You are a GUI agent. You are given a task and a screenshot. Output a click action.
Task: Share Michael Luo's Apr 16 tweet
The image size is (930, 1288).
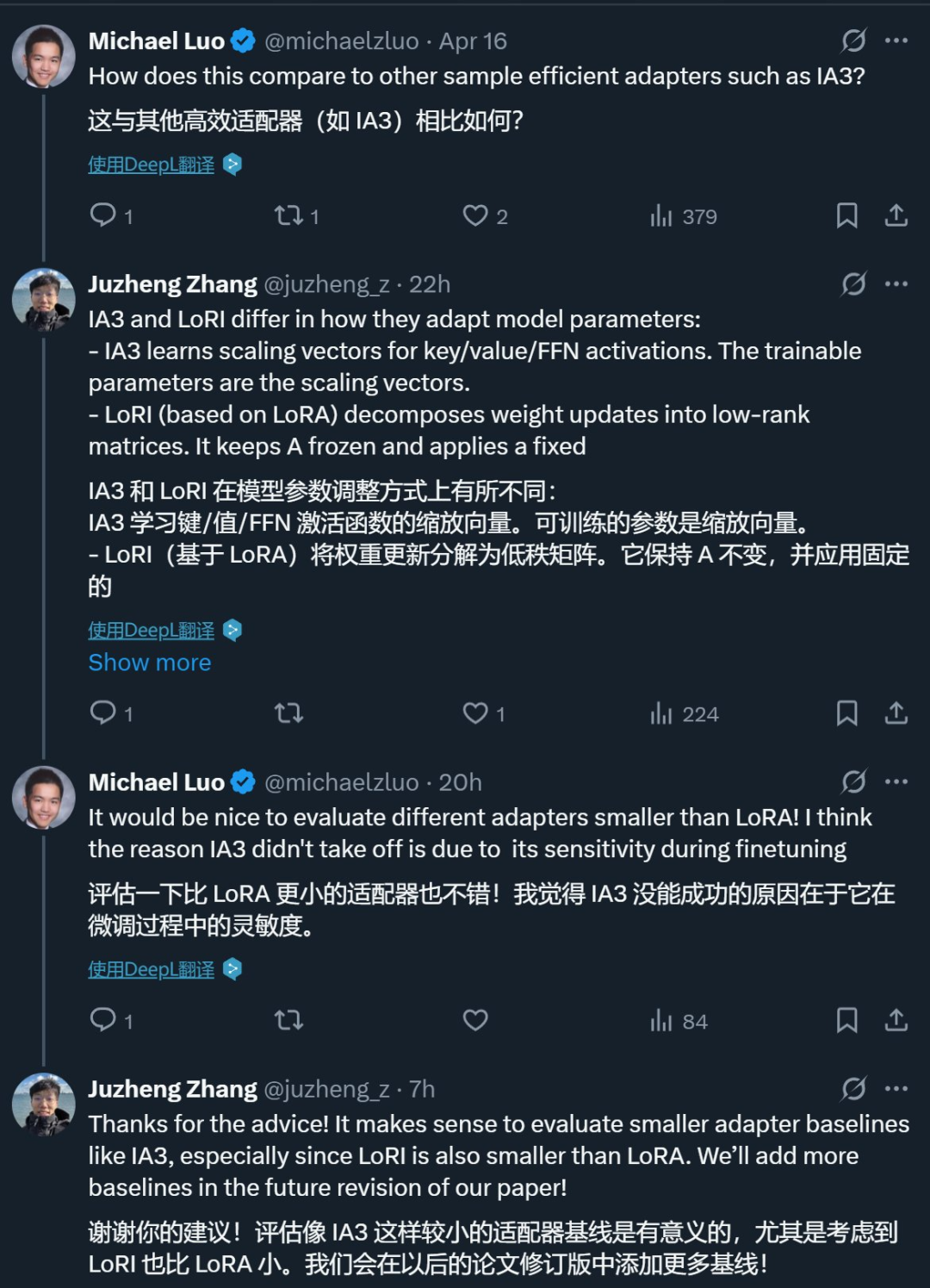click(896, 215)
